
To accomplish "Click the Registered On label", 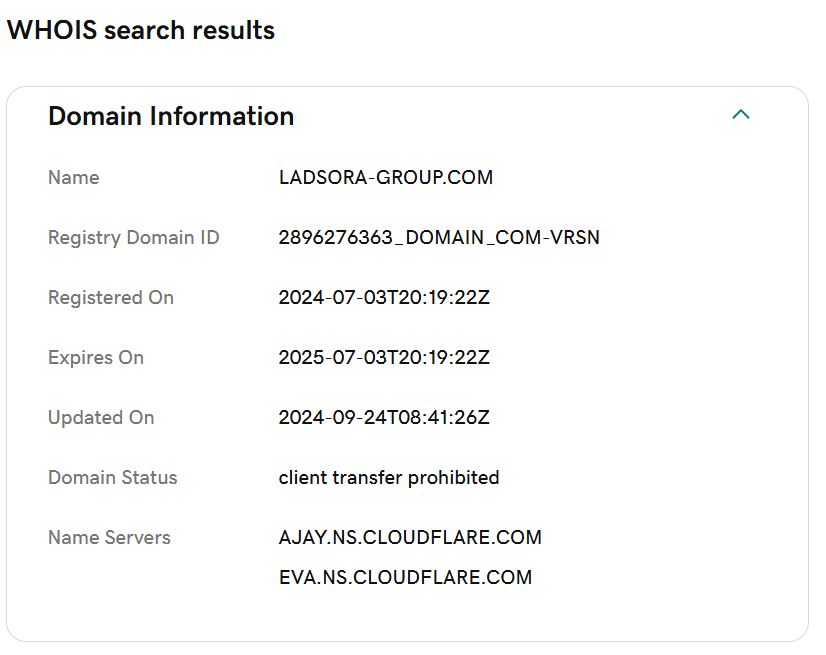I will coord(111,298).
